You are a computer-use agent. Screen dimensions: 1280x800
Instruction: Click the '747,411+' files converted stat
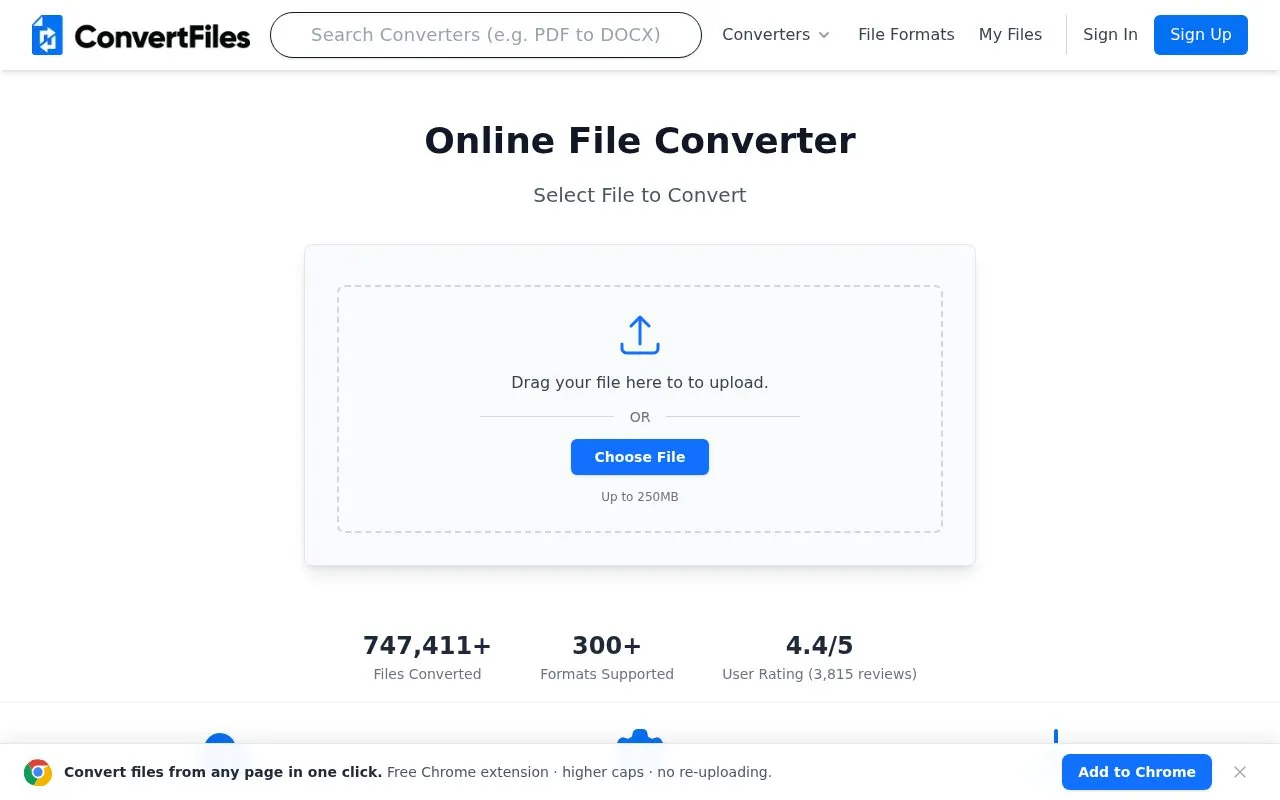(x=427, y=645)
